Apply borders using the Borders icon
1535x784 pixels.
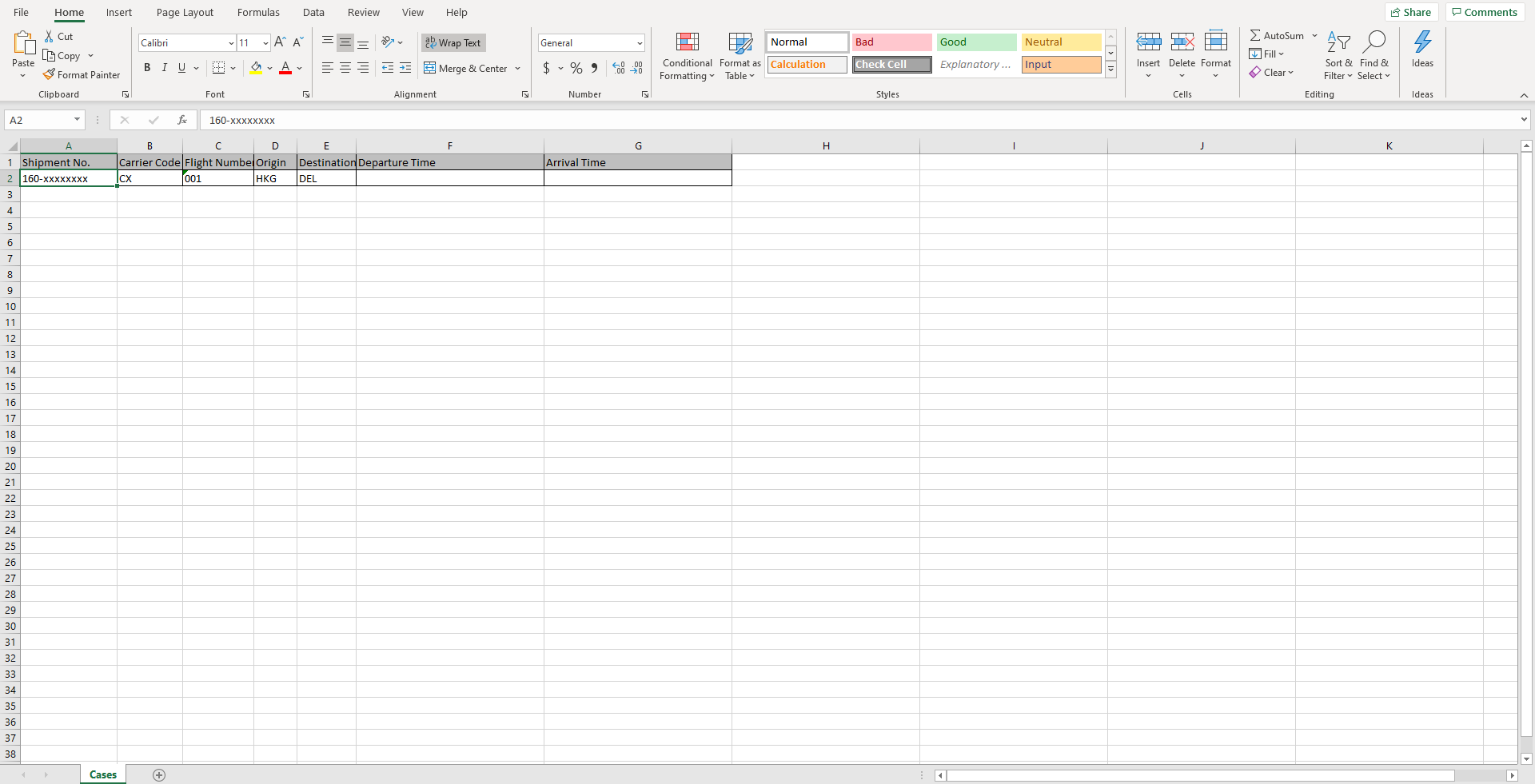coord(218,68)
